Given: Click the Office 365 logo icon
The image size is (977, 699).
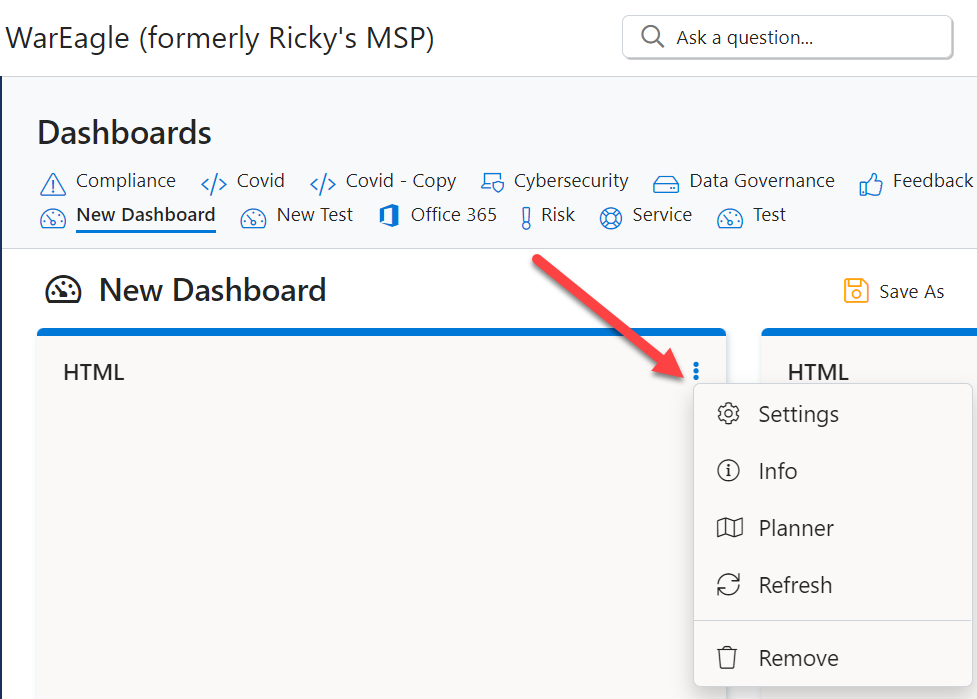Looking at the screenshot, I should pyautogui.click(x=389, y=216).
